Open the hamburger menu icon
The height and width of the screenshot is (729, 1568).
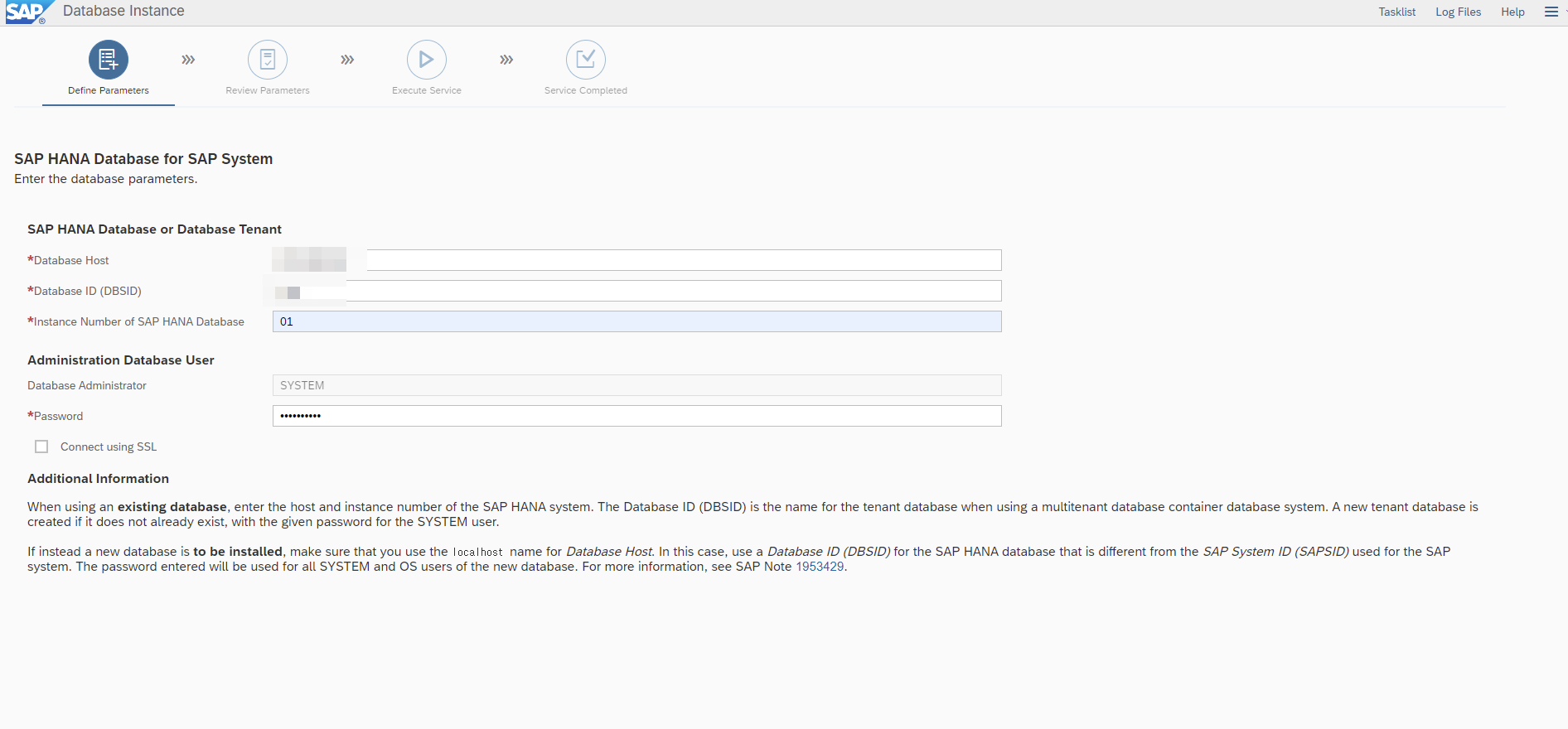[x=1551, y=12]
